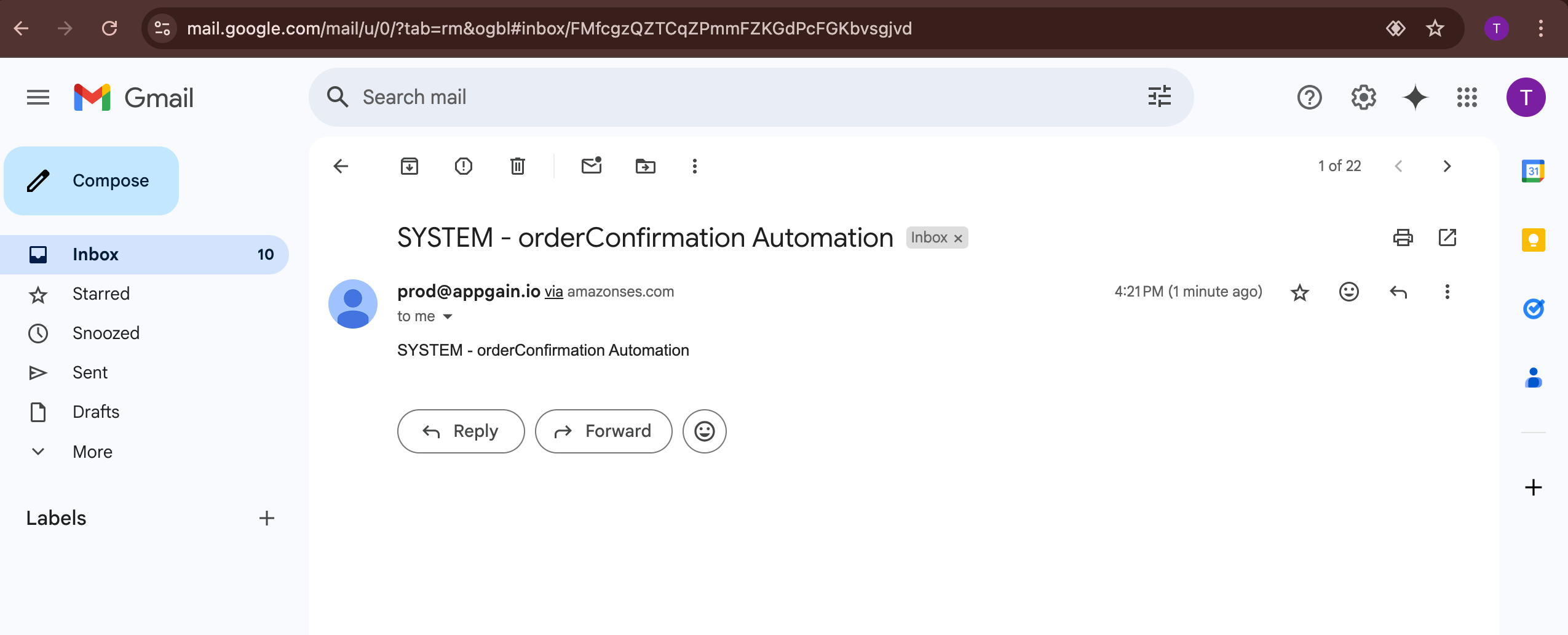Toggle the main menu hamburger
1568x635 pixels.
point(38,97)
